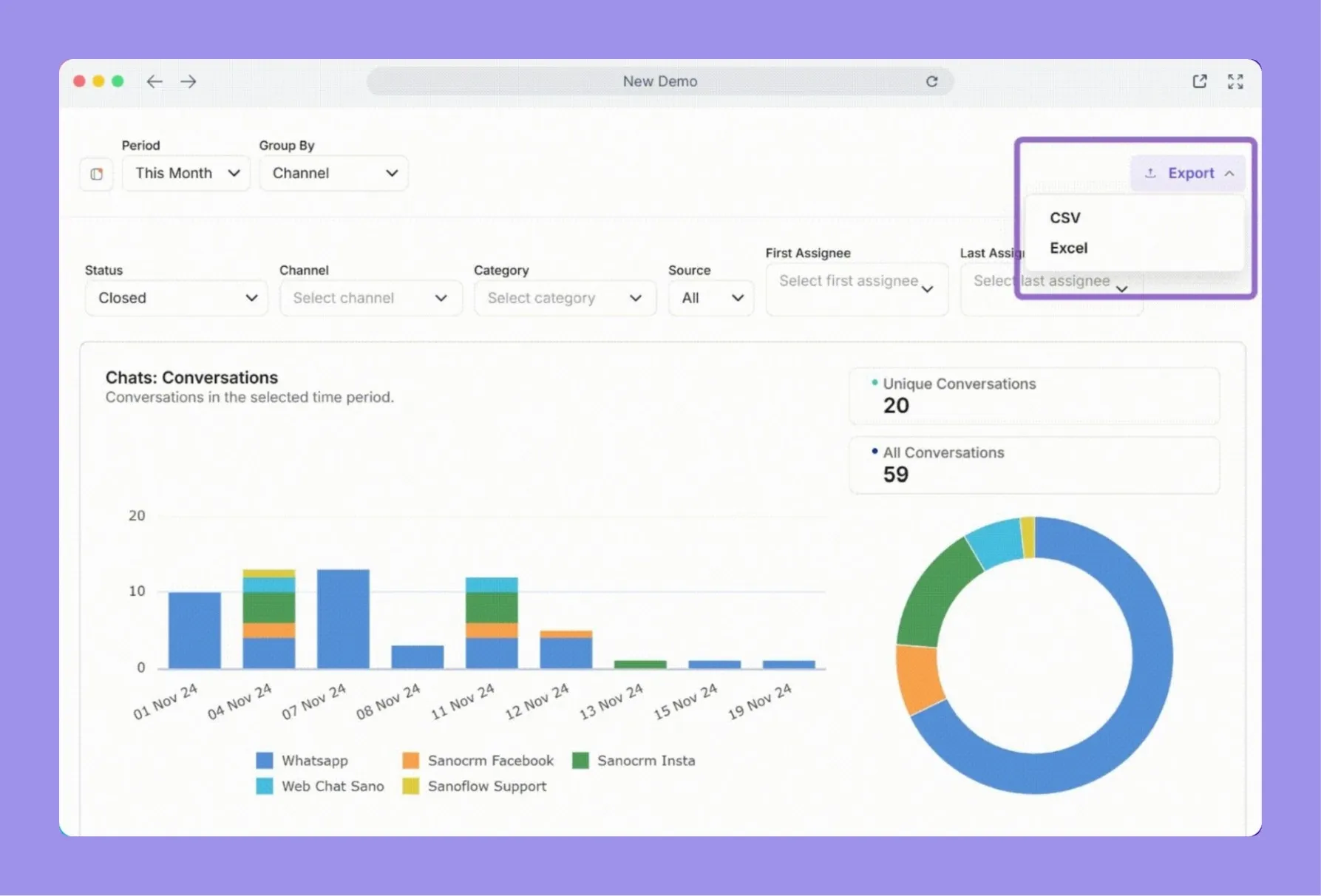This screenshot has width=1321, height=896.
Task: Open the Status Closed dropdown
Action: pyautogui.click(x=176, y=298)
